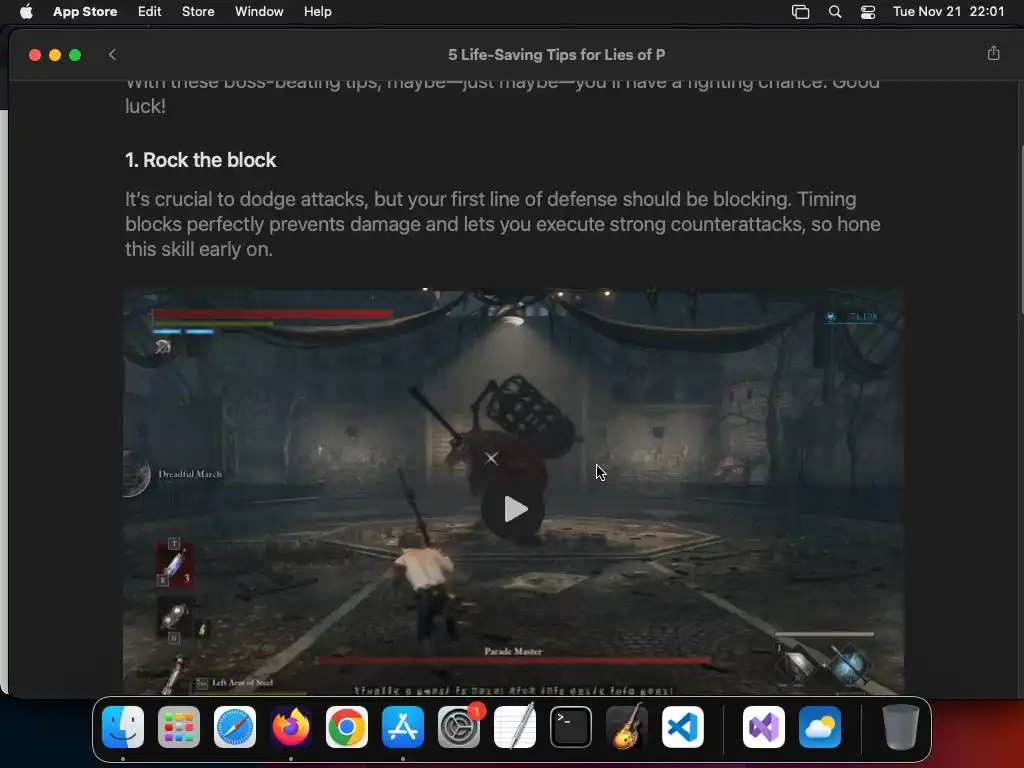Launch Safari from the dock
The height and width of the screenshot is (768, 1024).
tap(235, 726)
